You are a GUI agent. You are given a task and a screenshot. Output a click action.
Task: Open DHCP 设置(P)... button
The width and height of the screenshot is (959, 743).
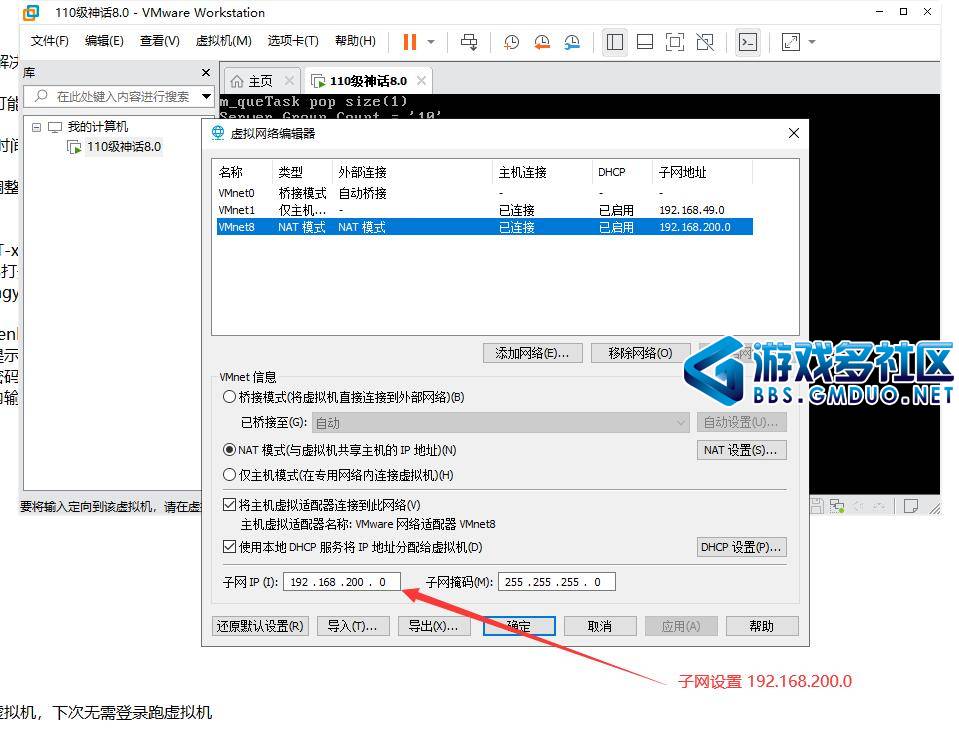741,547
